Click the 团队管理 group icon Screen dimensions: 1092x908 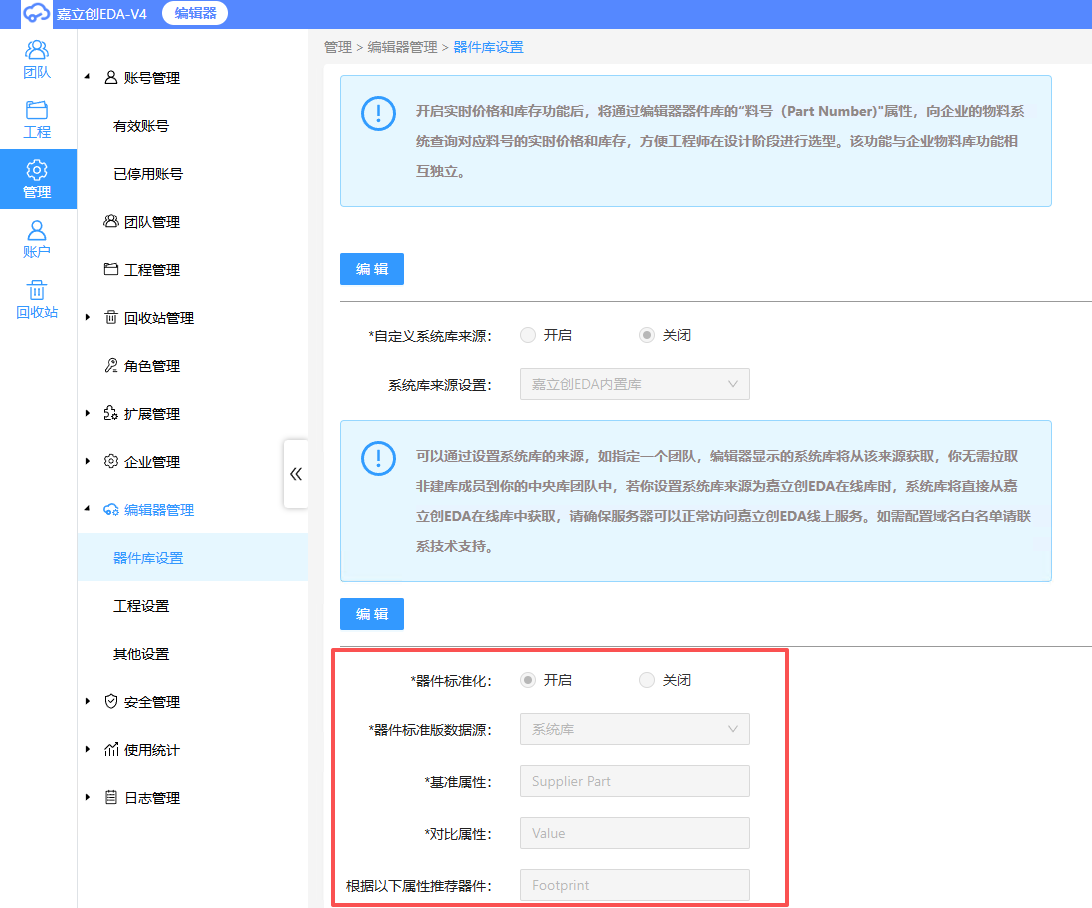(111, 221)
